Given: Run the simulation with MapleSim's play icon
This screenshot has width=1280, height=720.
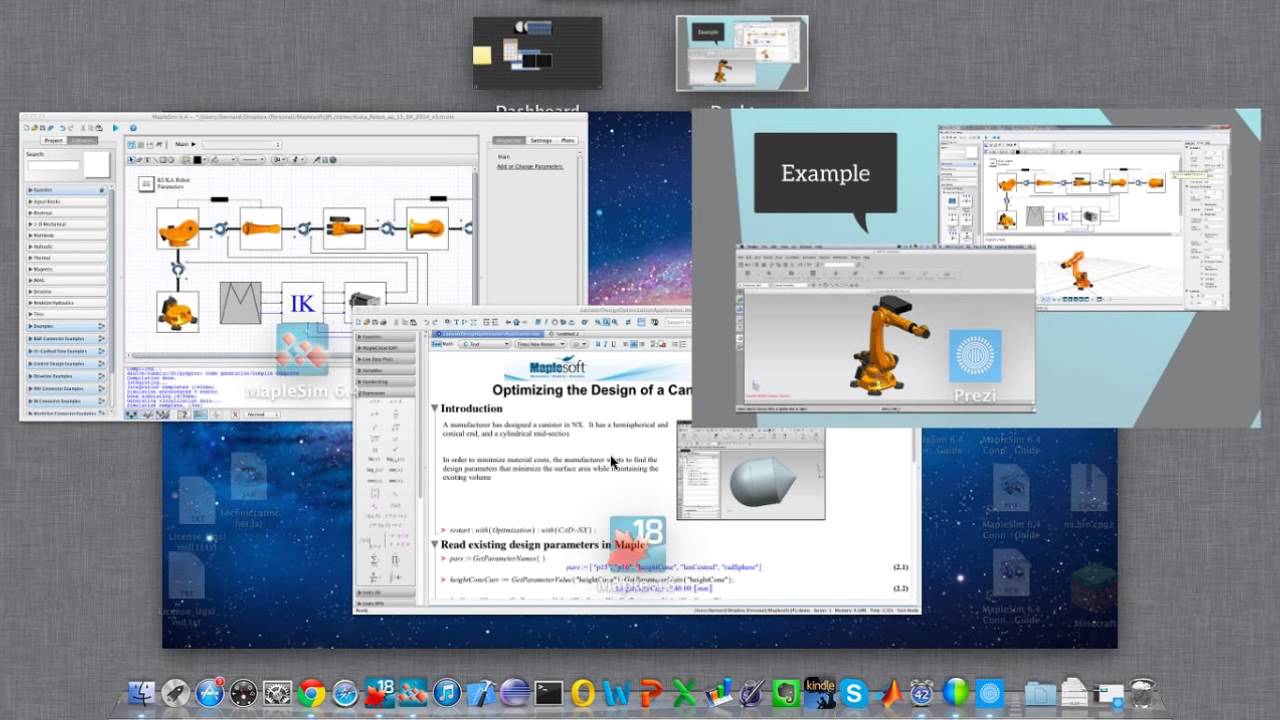Looking at the screenshot, I should (x=116, y=128).
